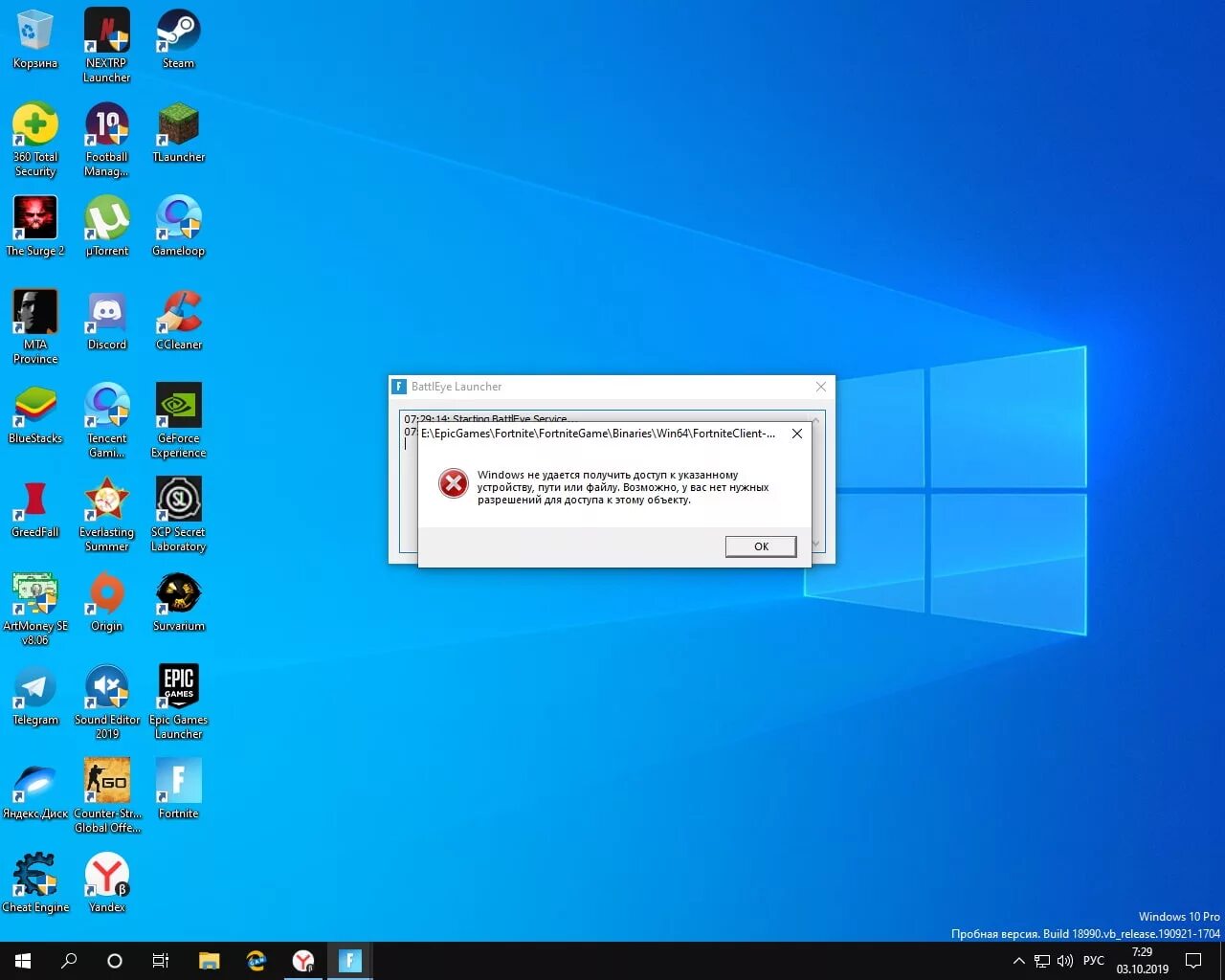Viewport: 1225px width, 980px height.
Task: Open NEXTRP Launcher desktop shortcut
Action: click(107, 45)
